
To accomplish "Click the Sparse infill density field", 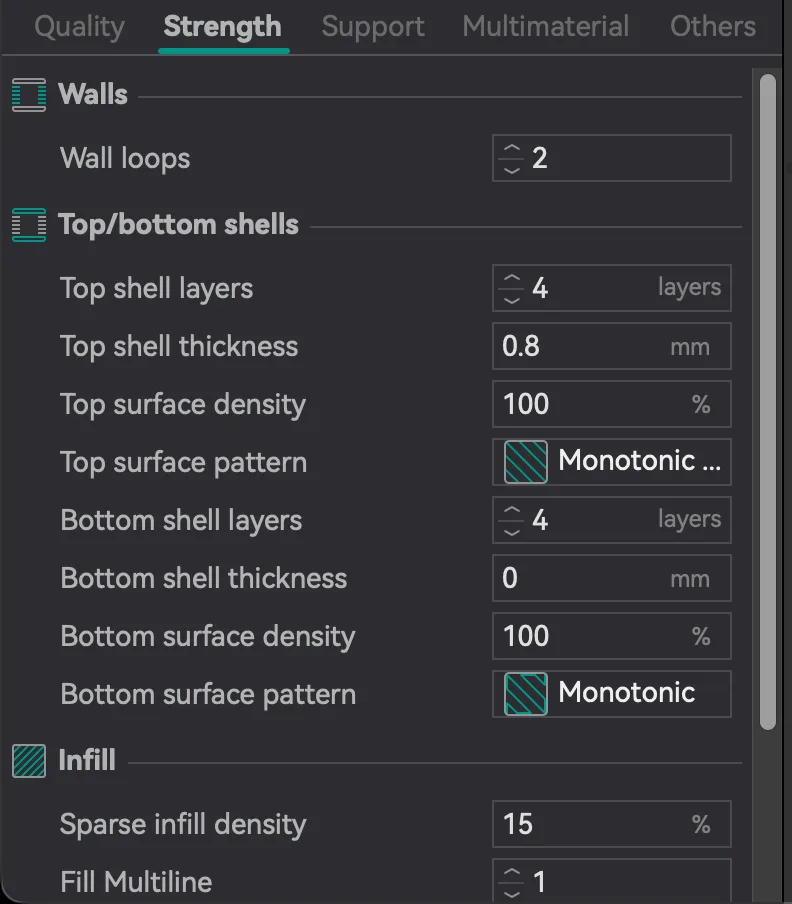I will [x=612, y=824].
